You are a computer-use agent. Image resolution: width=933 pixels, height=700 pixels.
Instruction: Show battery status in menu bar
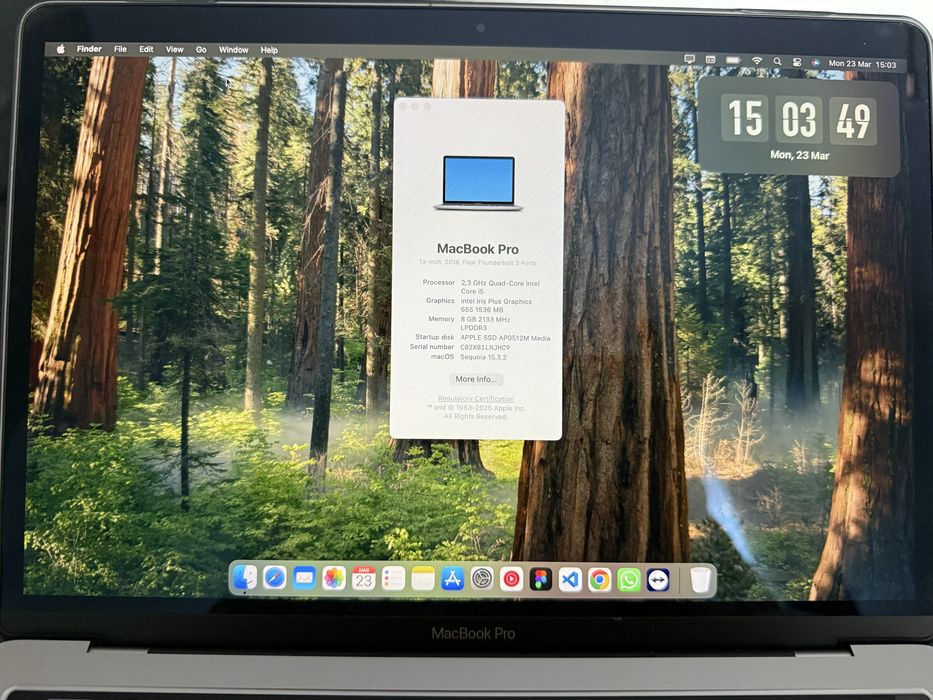coord(733,60)
